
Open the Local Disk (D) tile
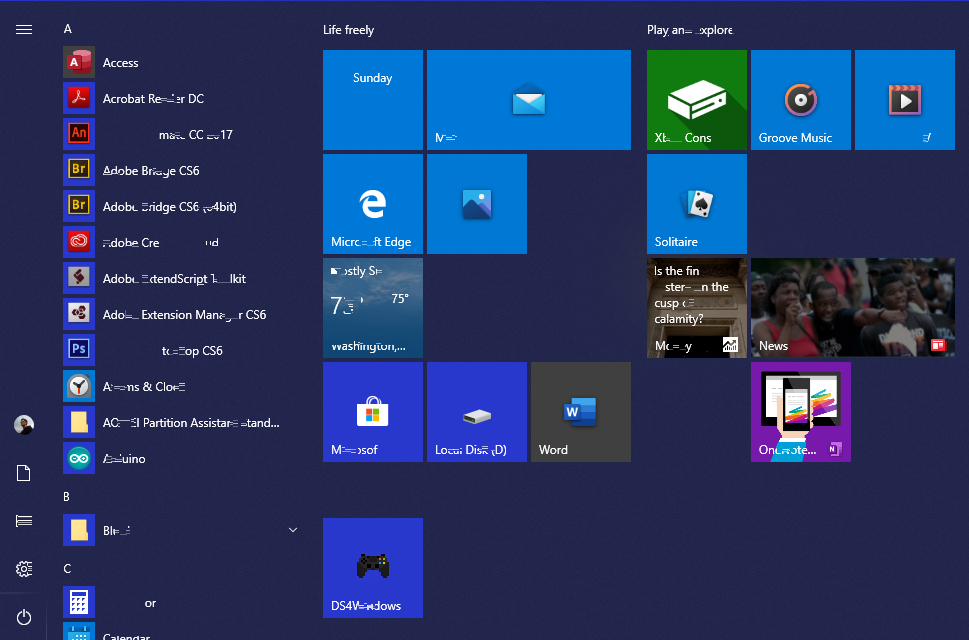click(x=476, y=411)
